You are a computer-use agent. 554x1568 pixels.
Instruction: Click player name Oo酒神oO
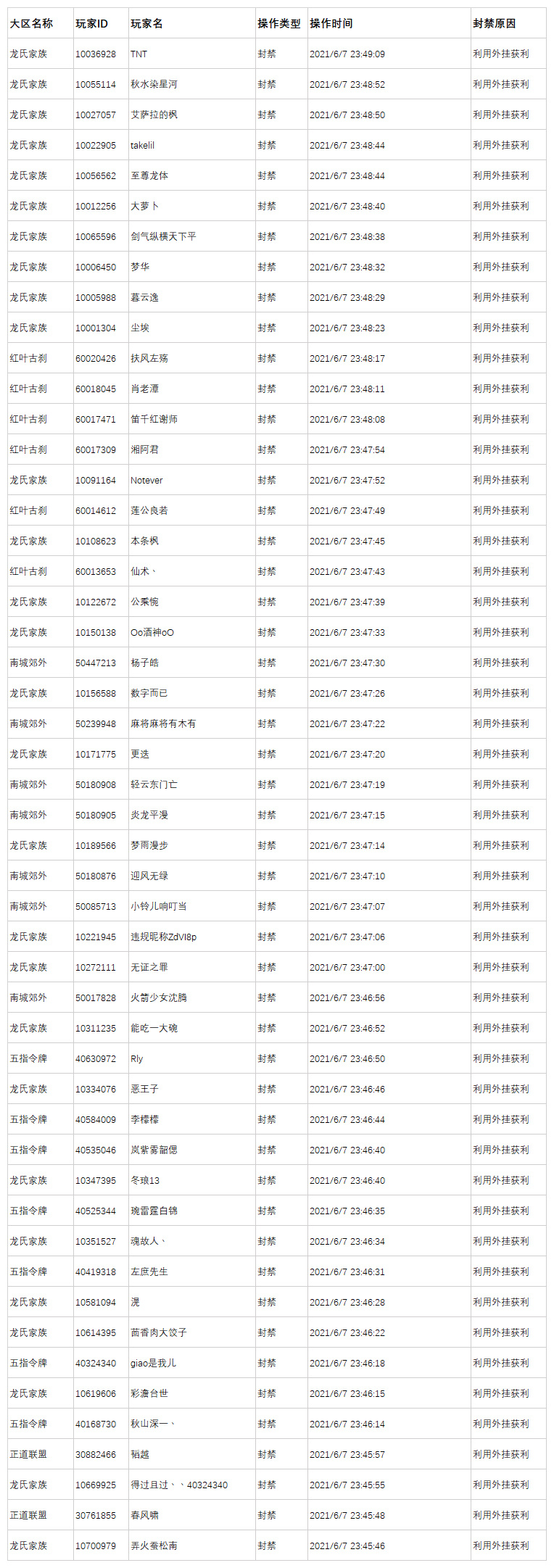click(152, 632)
